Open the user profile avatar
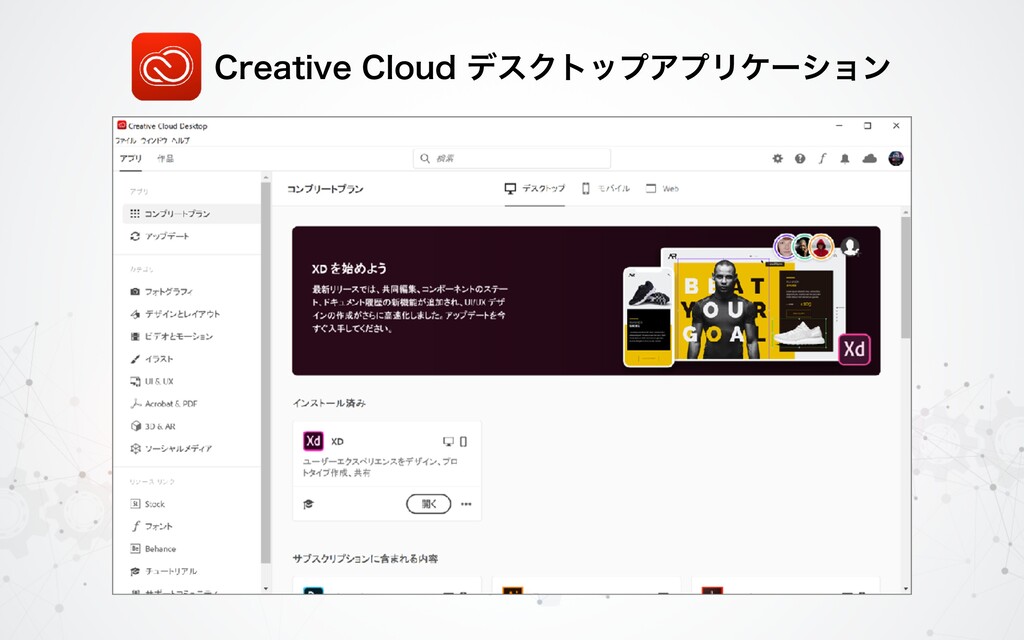The height and width of the screenshot is (640, 1024). [x=896, y=158]
